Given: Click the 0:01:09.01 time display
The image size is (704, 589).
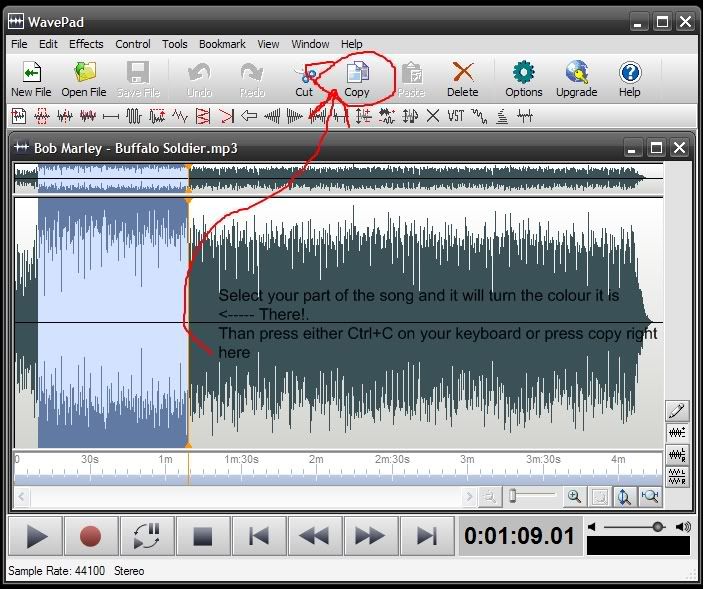Looking at the screenshot, I should [x=519, y=536].
